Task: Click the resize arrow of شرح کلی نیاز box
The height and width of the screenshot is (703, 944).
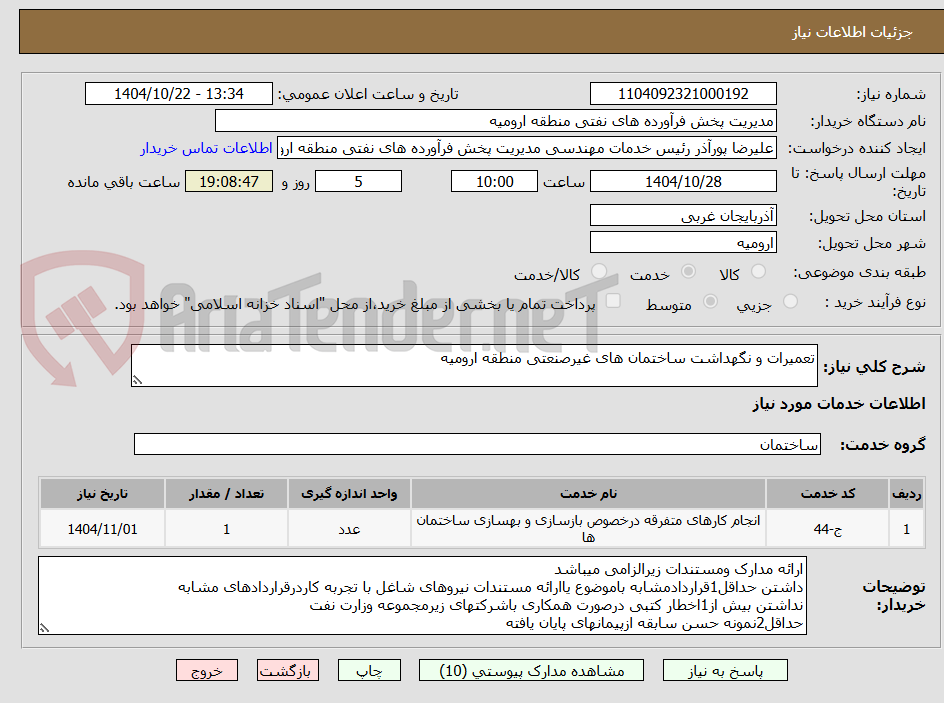Action: click(135, 377)
